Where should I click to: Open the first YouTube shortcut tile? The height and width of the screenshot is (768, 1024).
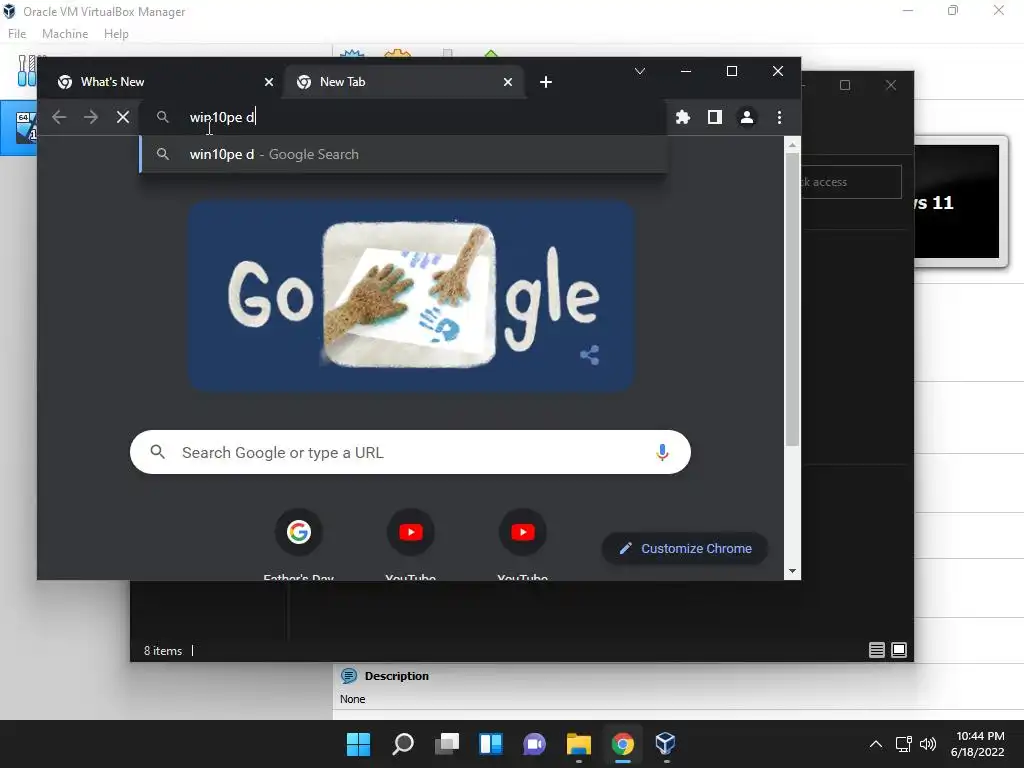411,542
